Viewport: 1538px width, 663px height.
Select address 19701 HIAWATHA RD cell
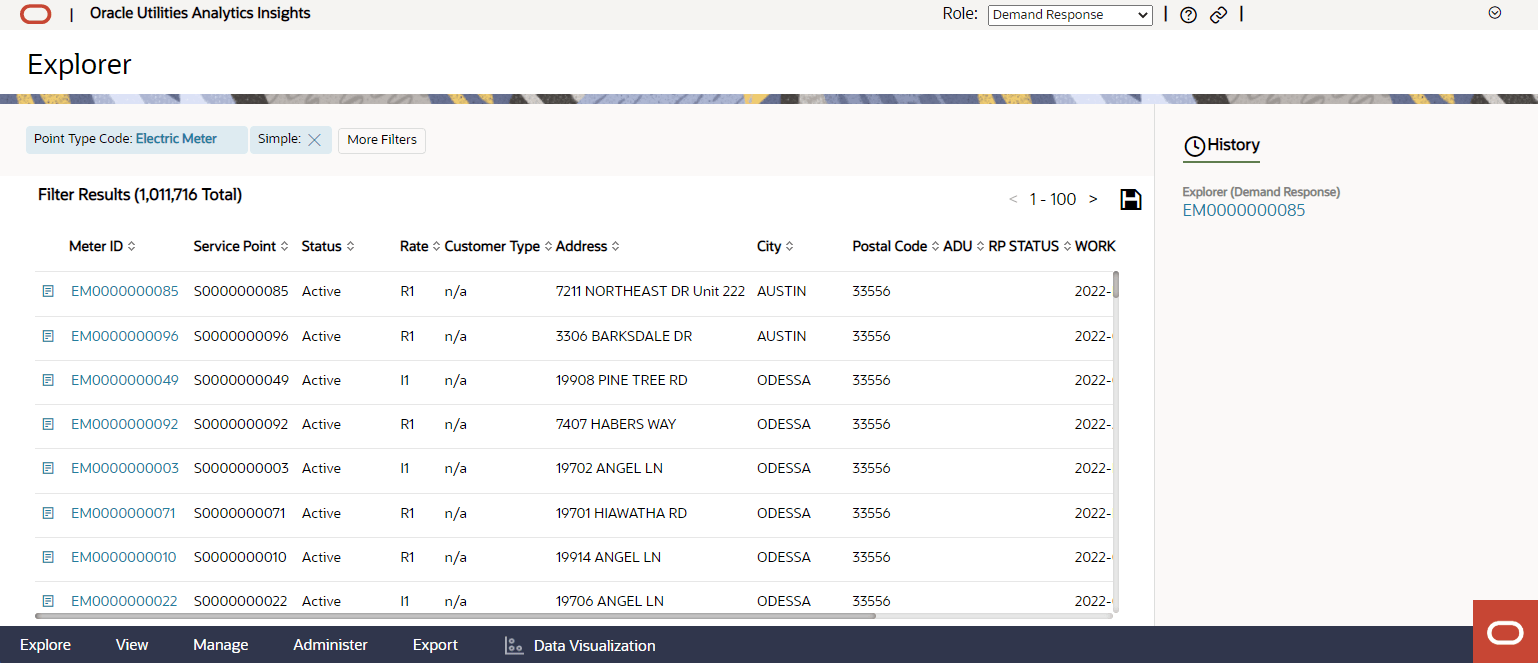tap(621, 513)
